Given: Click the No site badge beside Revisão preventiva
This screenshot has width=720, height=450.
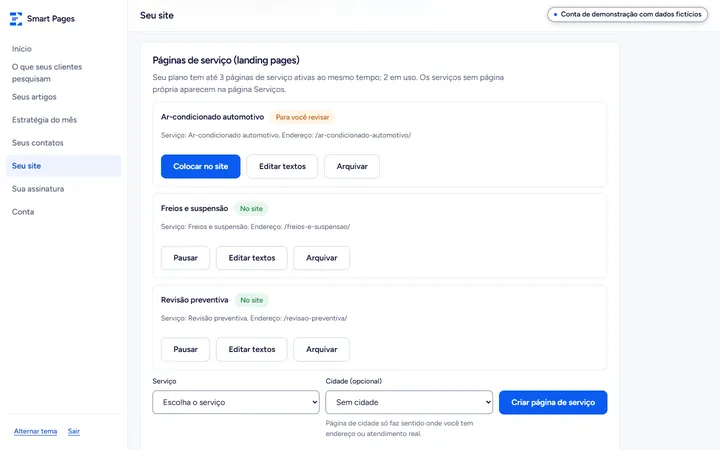Looking at the screenshot, I should [252, 300].
